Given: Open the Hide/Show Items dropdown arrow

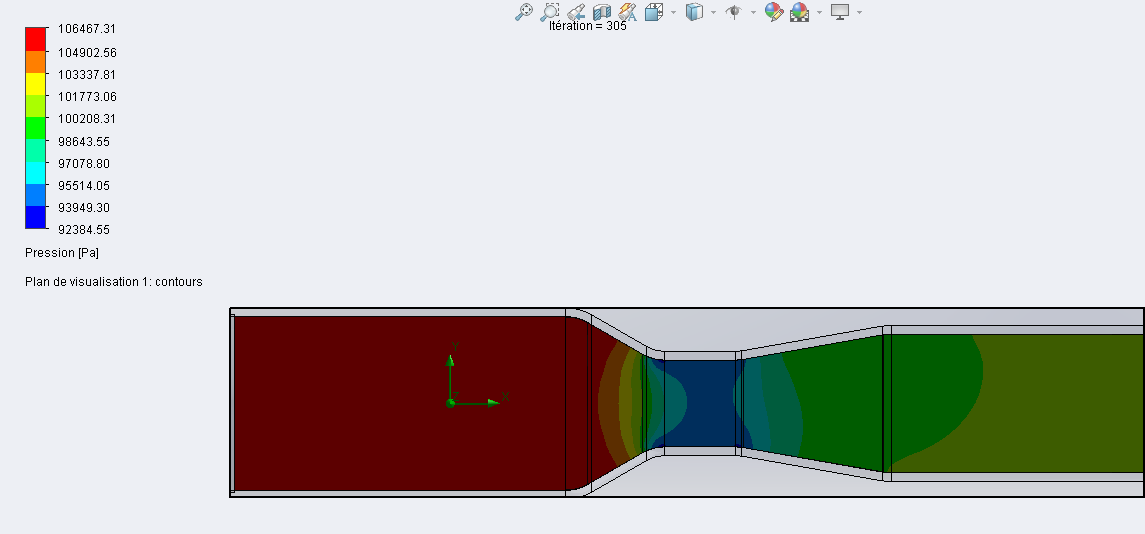Looking at the screenshot, I should tap(753, 13).
